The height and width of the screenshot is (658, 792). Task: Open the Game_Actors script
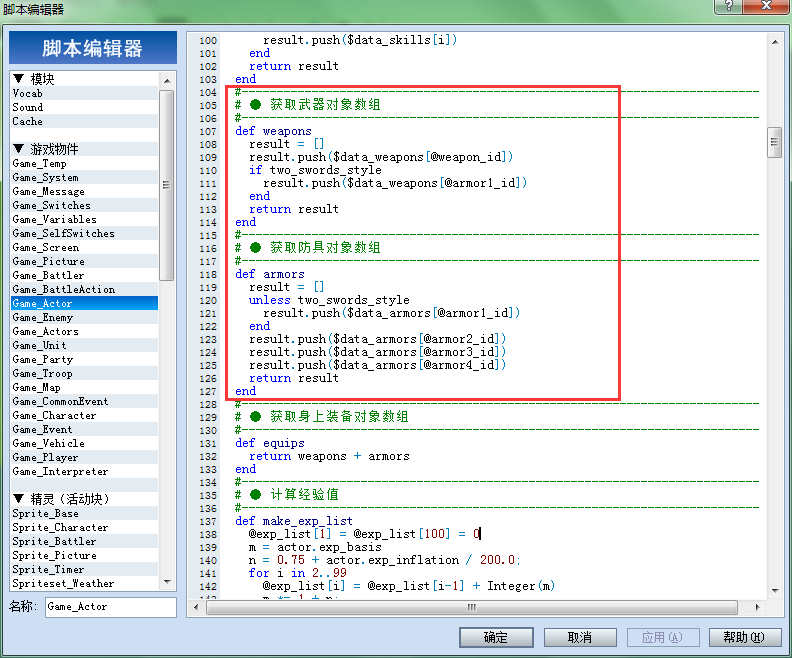84,332
